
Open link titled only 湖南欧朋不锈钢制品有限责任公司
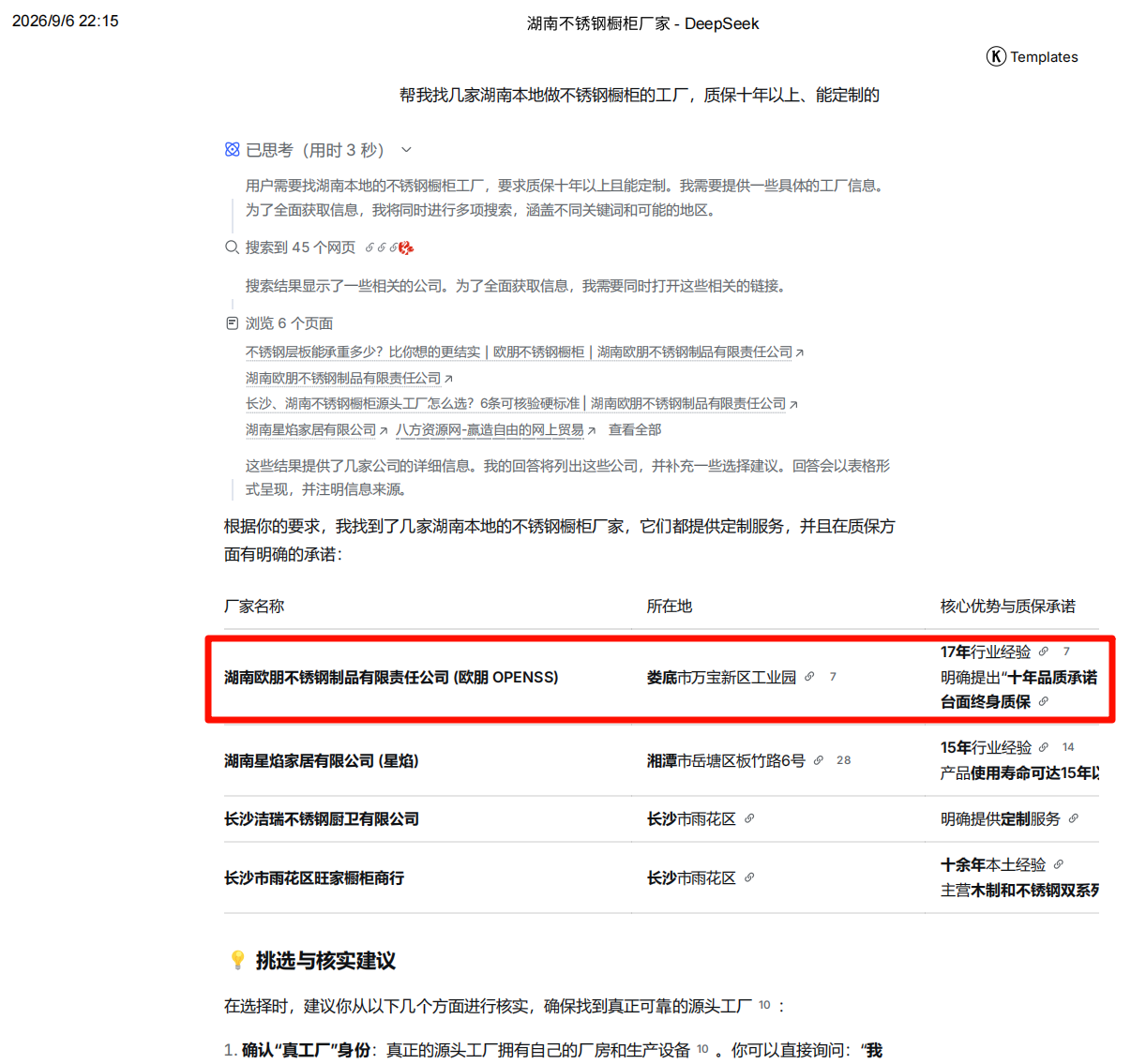point(343,378)
